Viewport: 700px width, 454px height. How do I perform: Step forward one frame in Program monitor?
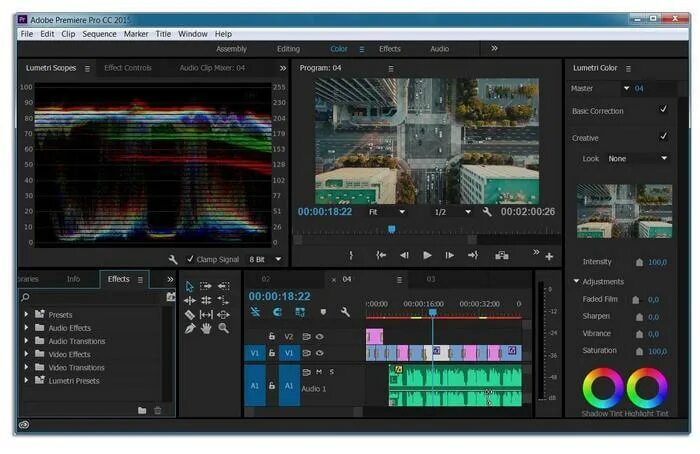coord(450,255)
